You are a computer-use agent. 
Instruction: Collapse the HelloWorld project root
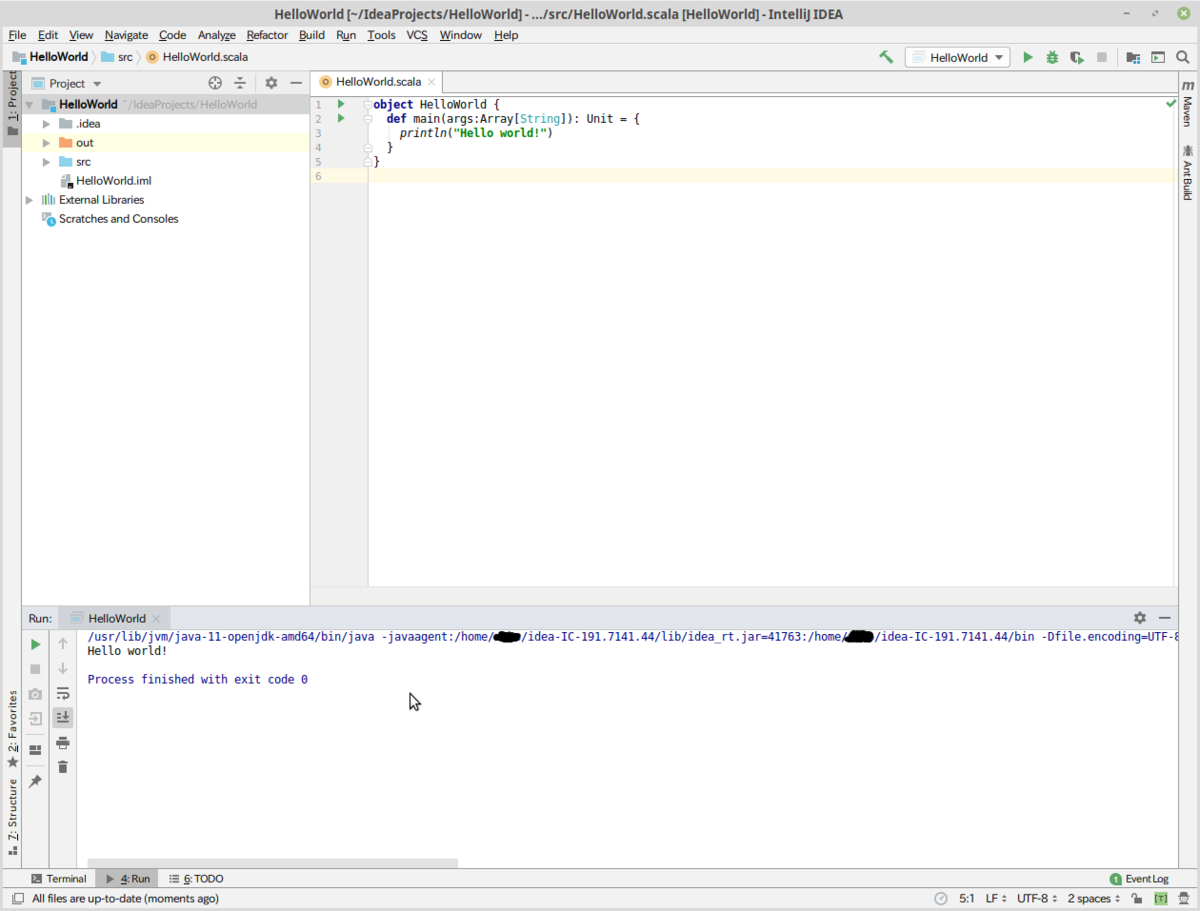pyautogui.click(x=29, y=105)
